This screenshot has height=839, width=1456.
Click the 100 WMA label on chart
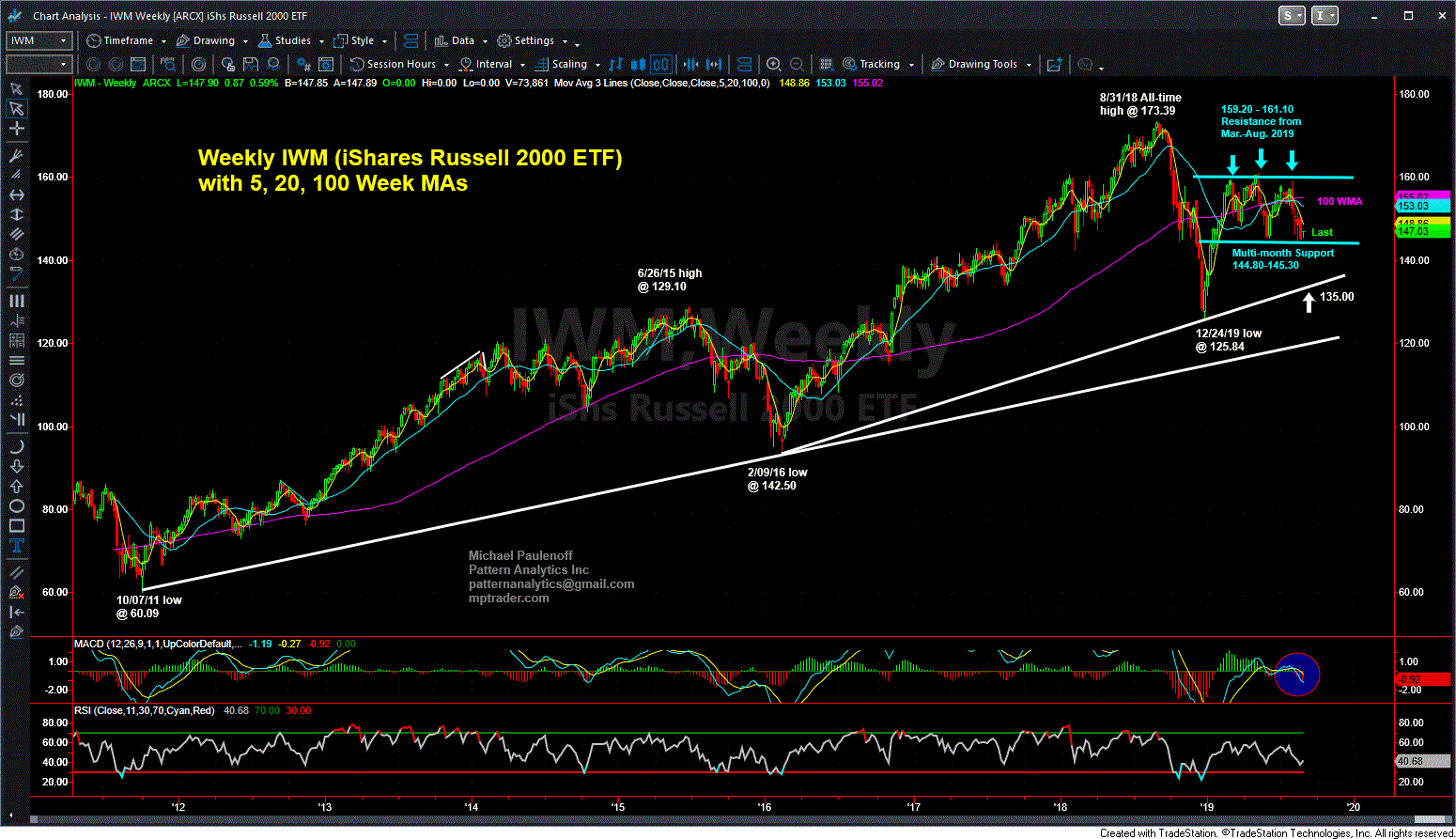(1339, 201)
